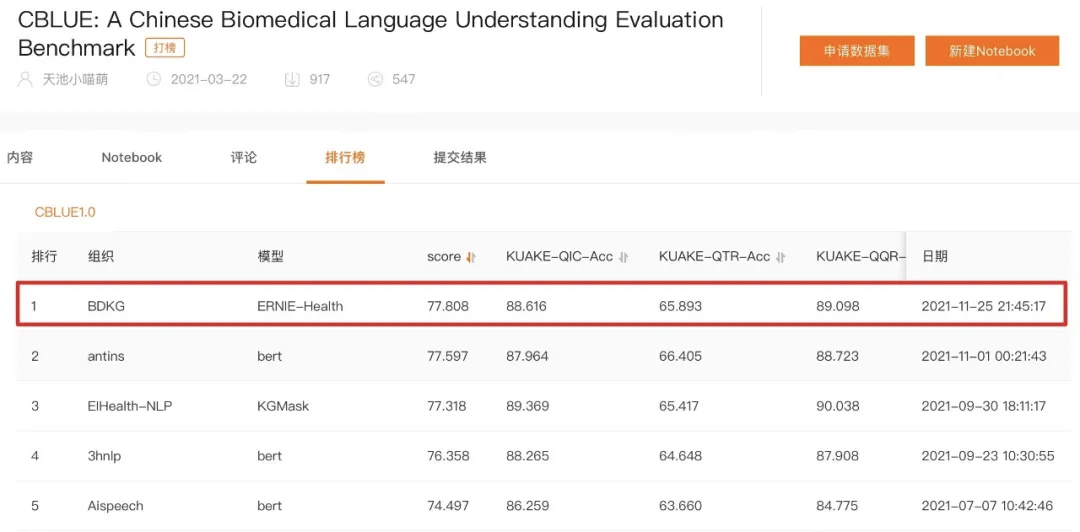Click the 打榜 badge tag
This screenshot has height=532, width=1080.
[x=165, y=49]
